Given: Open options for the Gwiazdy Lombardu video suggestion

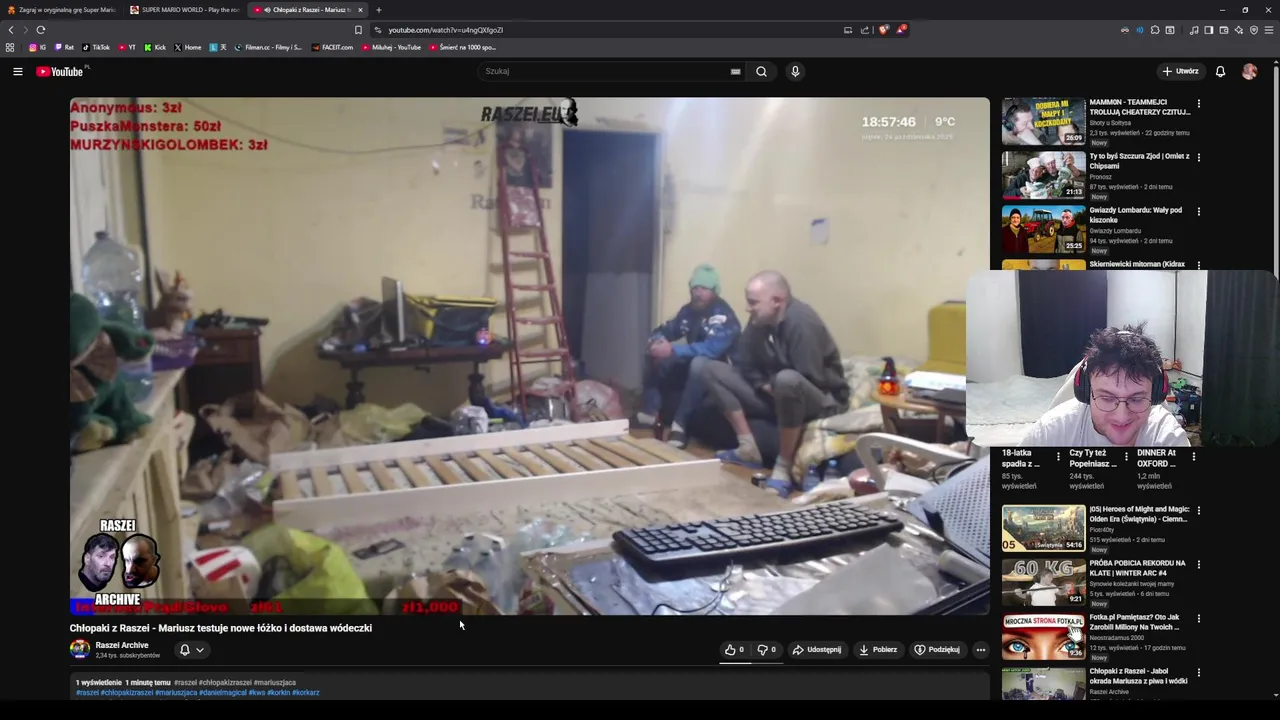Looking at the screenshot, I should tap(1198, 211).
